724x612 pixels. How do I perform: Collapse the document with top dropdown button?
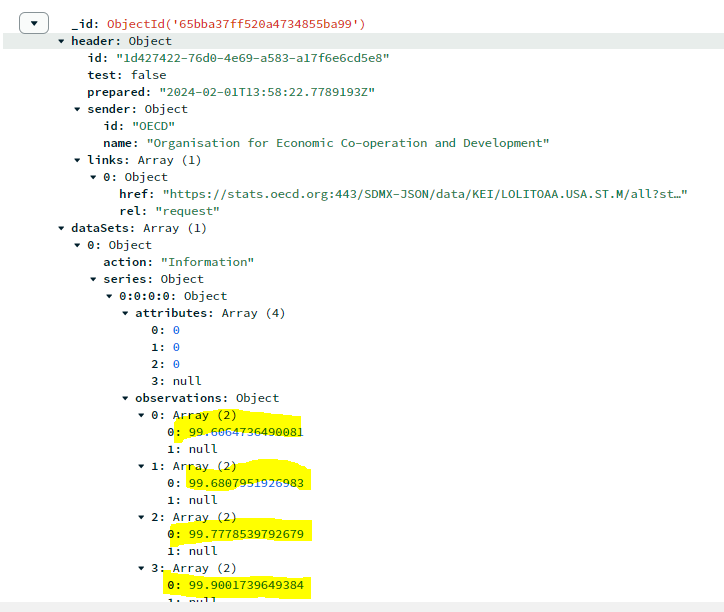[x=34, y=23]
